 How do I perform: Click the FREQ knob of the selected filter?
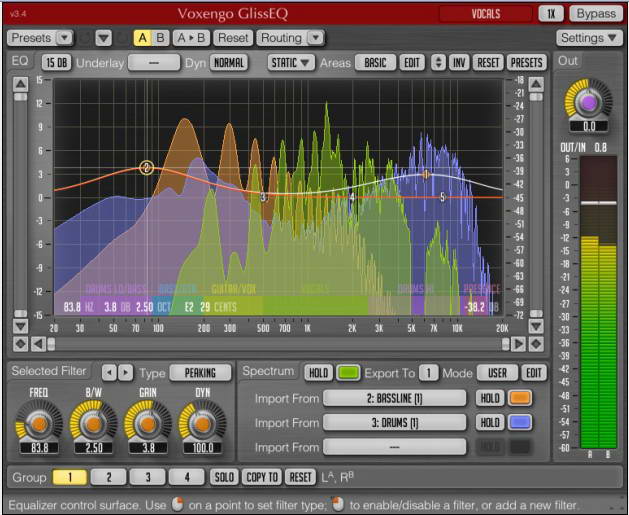point(38,422)
